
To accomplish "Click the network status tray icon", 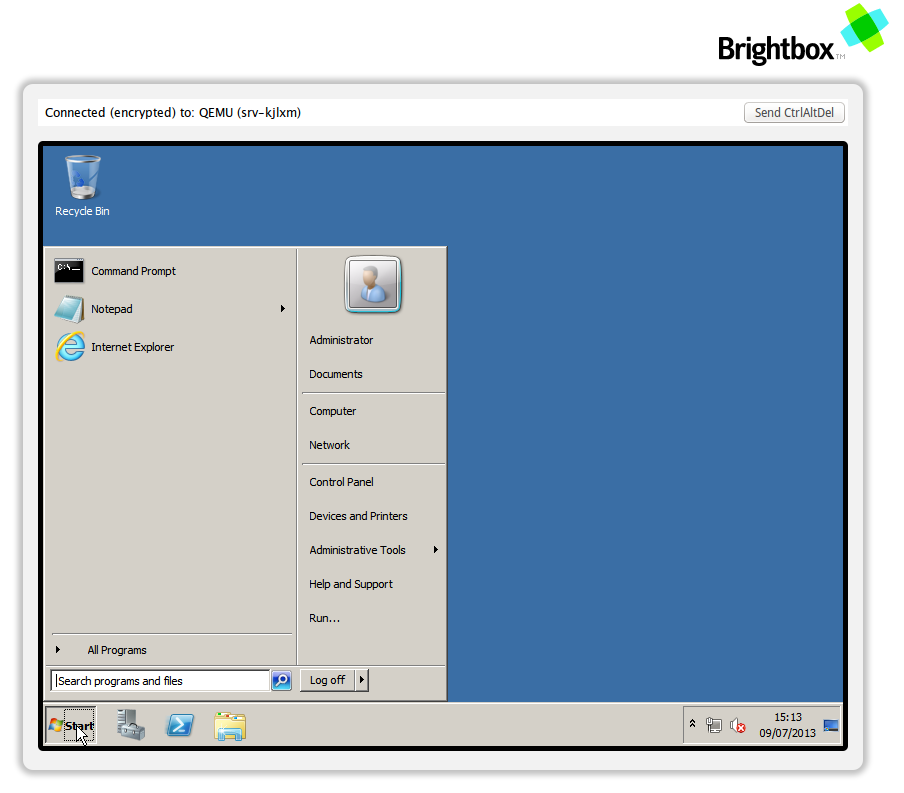I will coord(714,725).
